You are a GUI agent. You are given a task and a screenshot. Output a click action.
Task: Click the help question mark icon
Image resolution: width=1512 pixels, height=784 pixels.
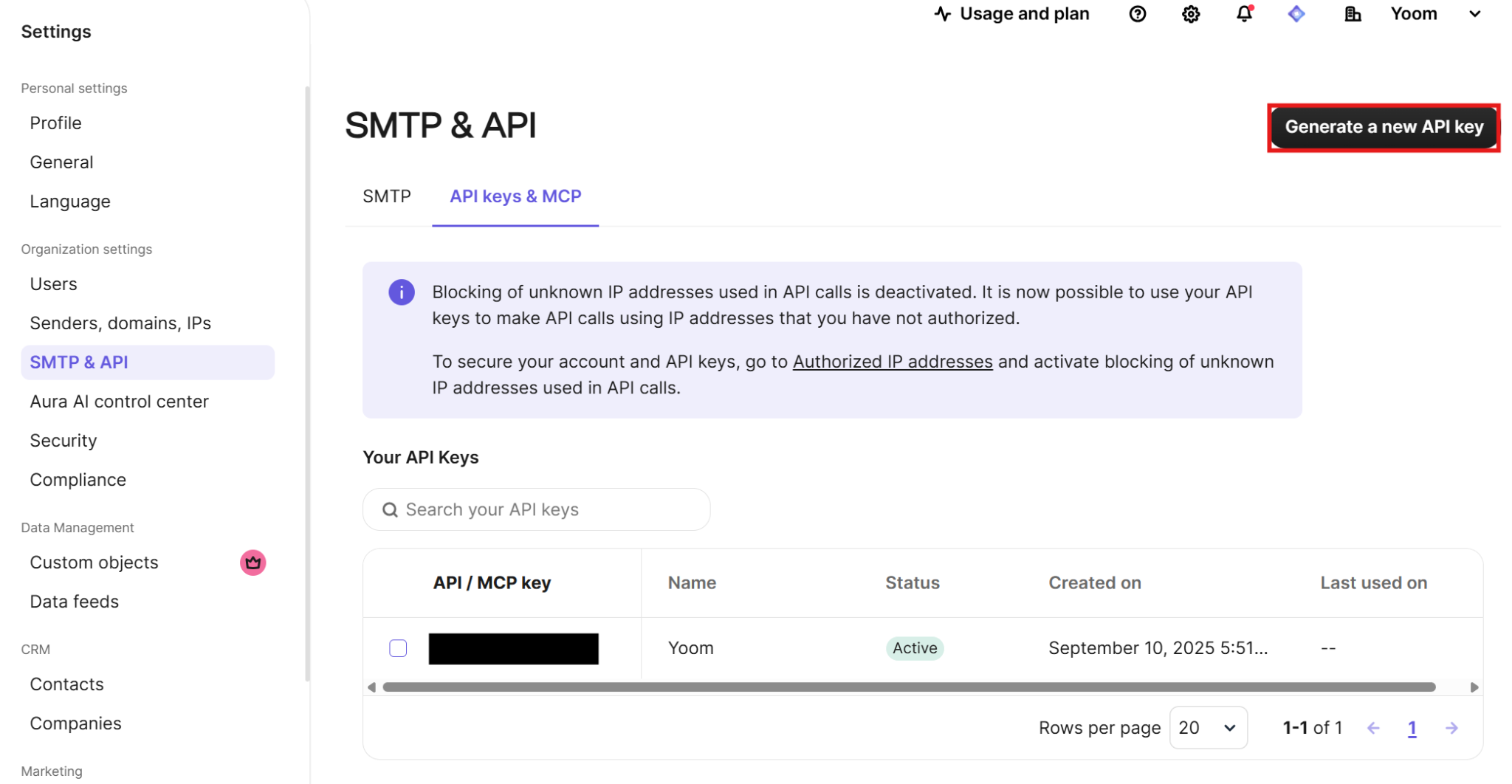pos(1137,14)
